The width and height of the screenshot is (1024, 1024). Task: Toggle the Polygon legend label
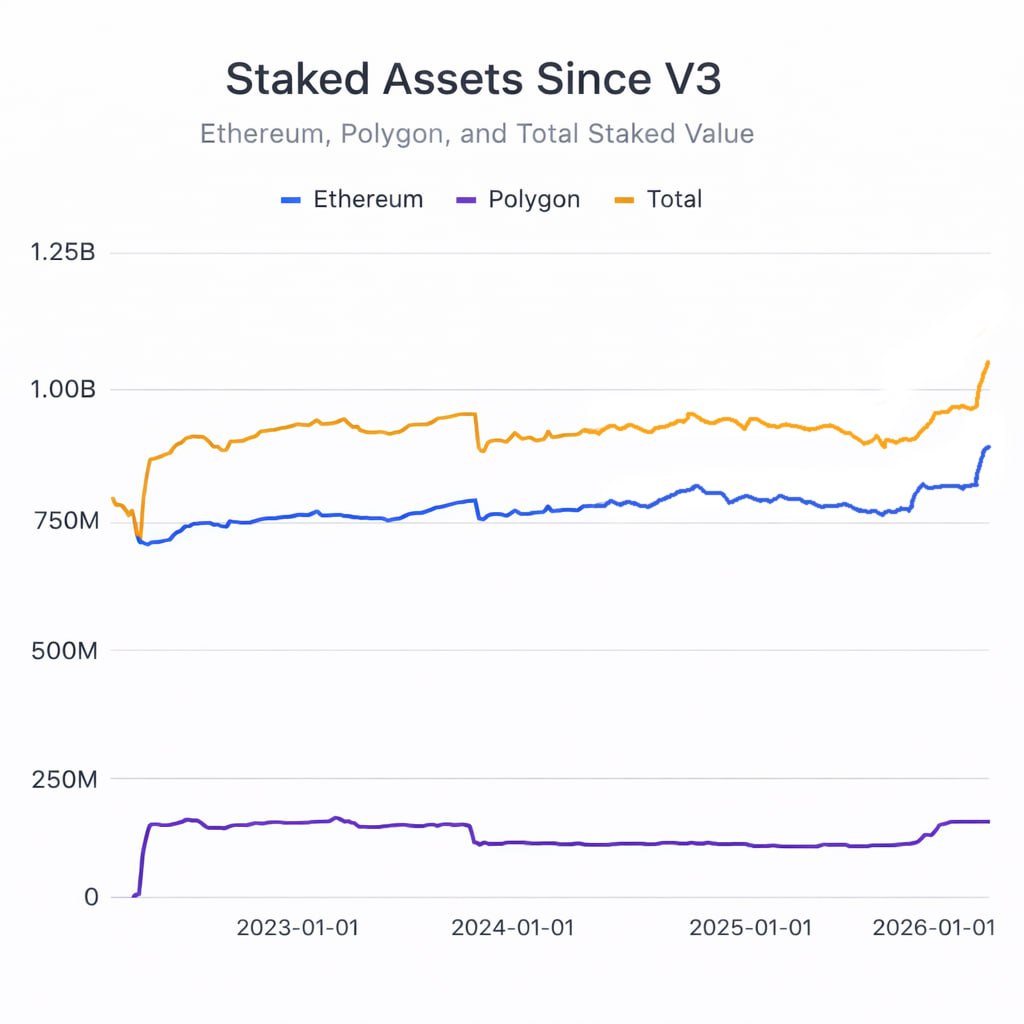coord(533,199)
